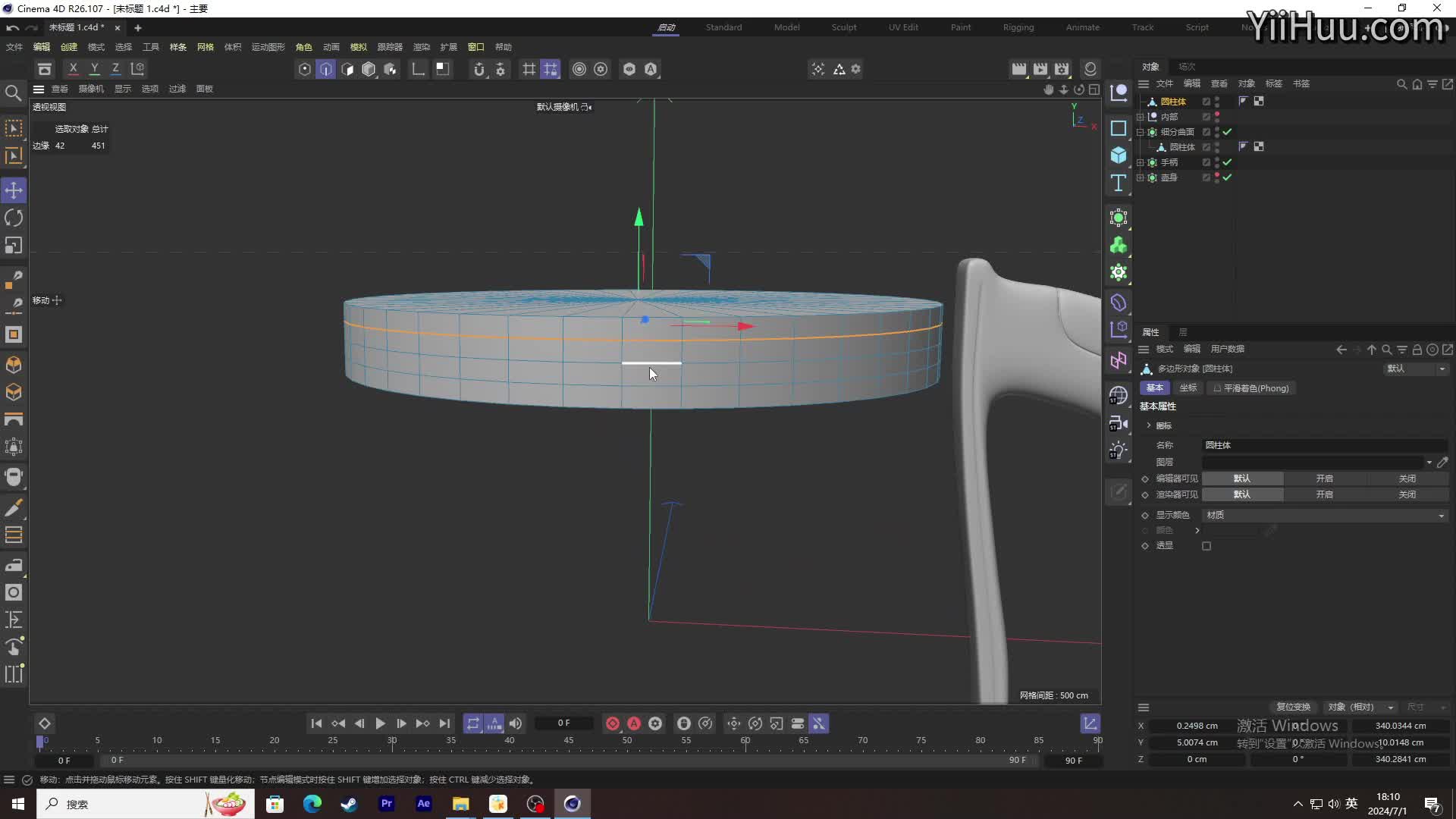The image size is (1456, 819).
Task: Expand the 图标 section in attributes
Action: point(1149,425)
